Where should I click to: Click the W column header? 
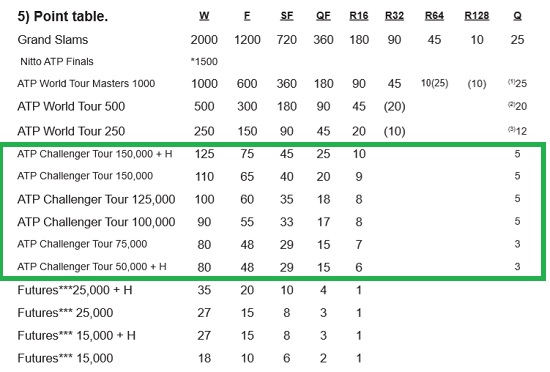coord(204,16)
